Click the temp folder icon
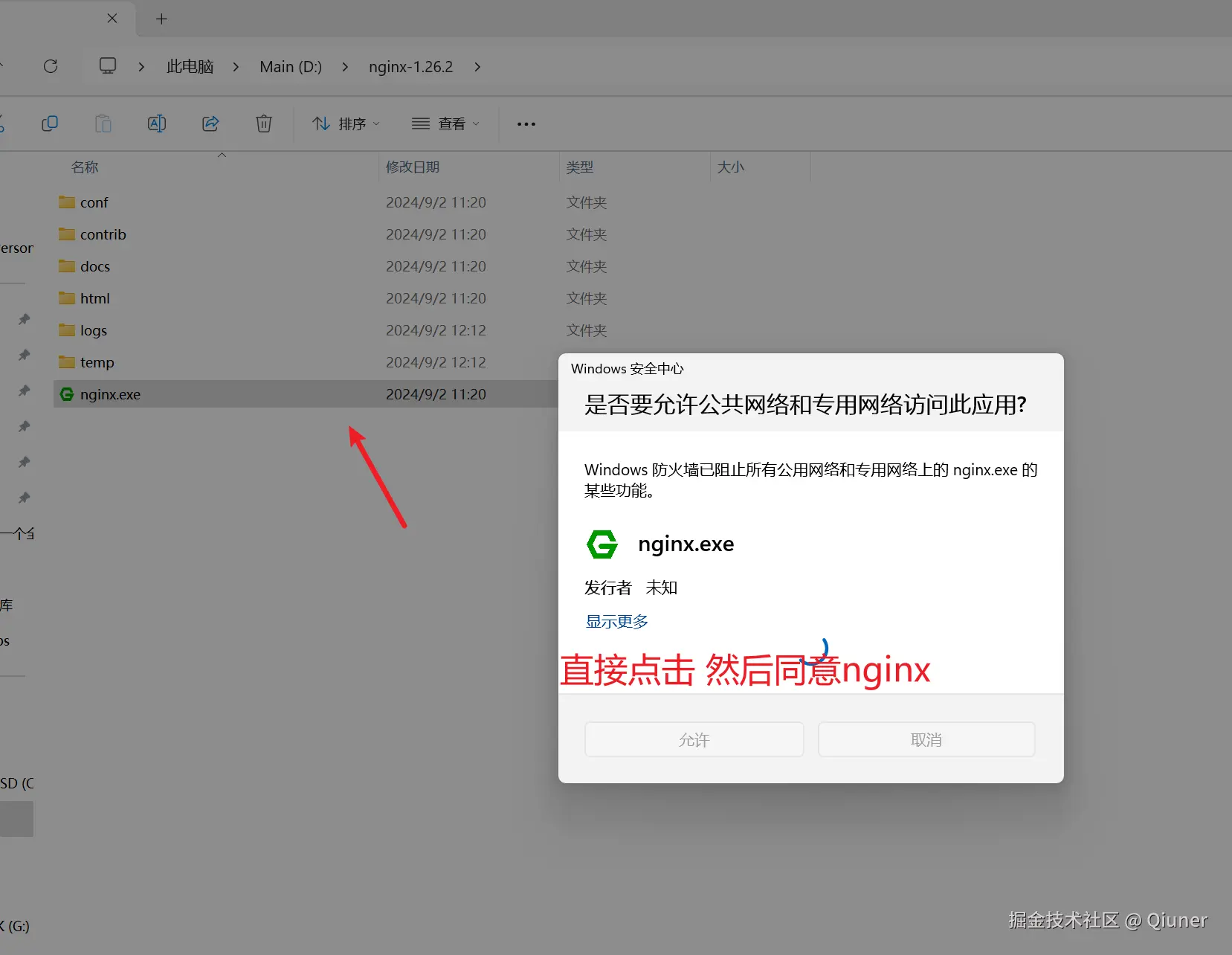Screen dimensions: 1232x955 click(67, 362)
